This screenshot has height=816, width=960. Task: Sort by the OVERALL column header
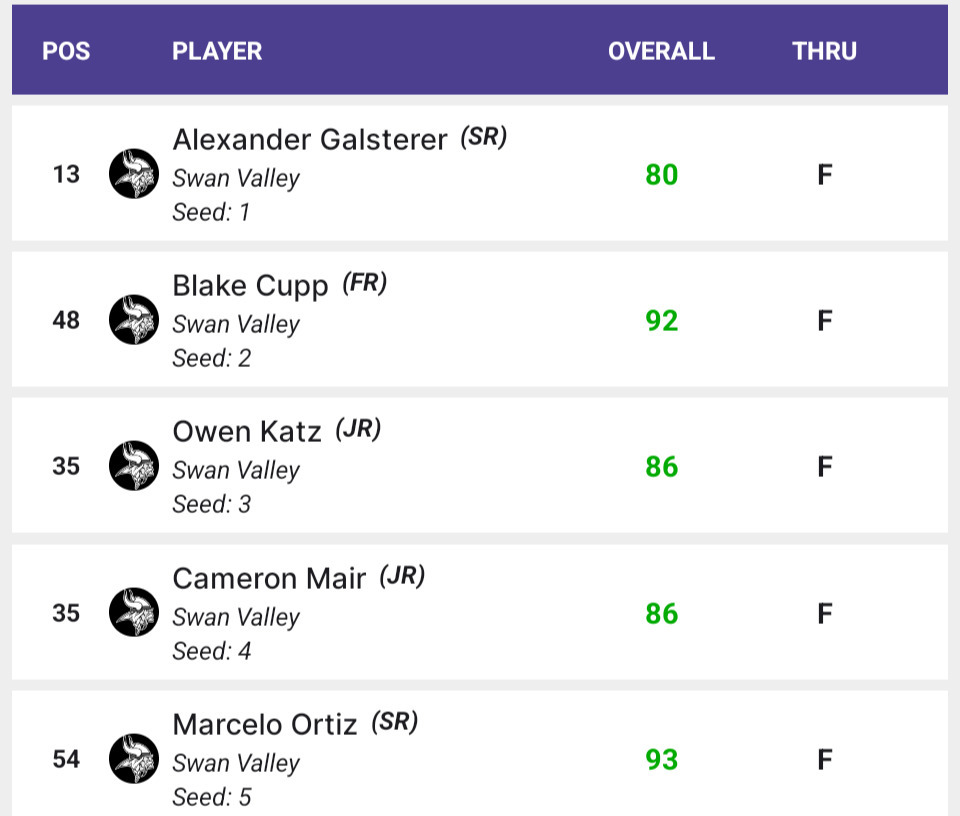[x=661, y=51]
